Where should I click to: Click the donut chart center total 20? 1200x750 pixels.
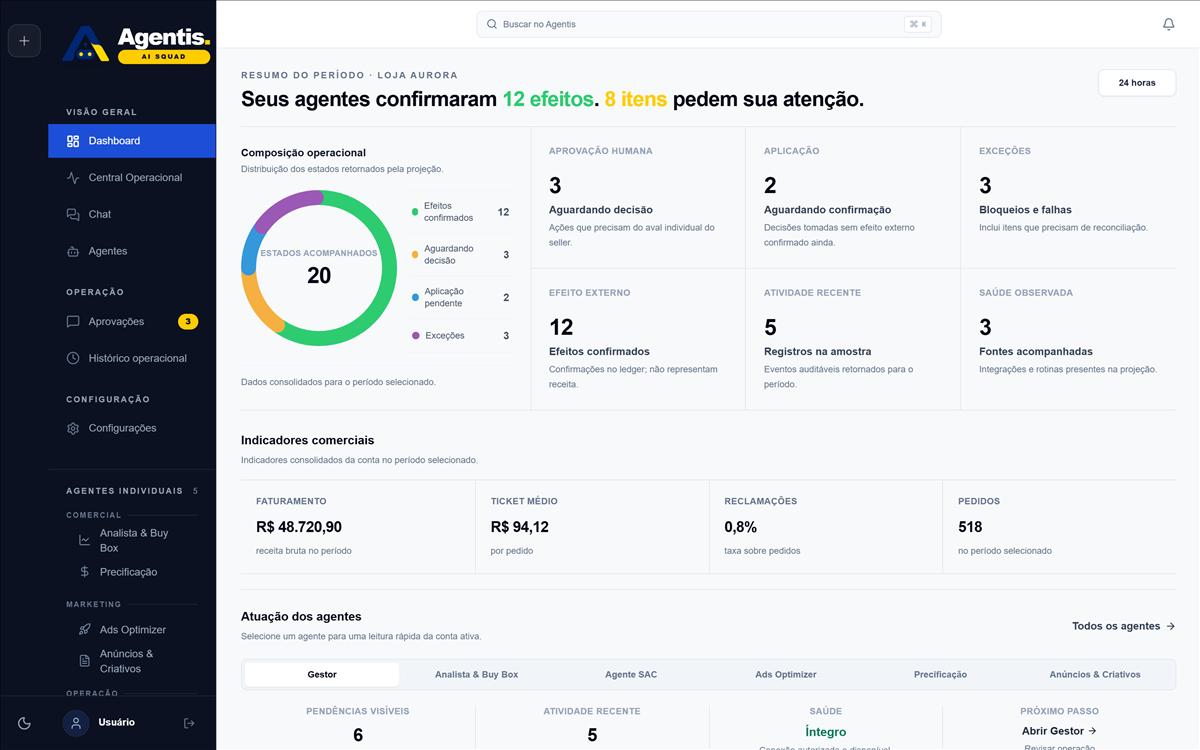(x=319, y=276)
